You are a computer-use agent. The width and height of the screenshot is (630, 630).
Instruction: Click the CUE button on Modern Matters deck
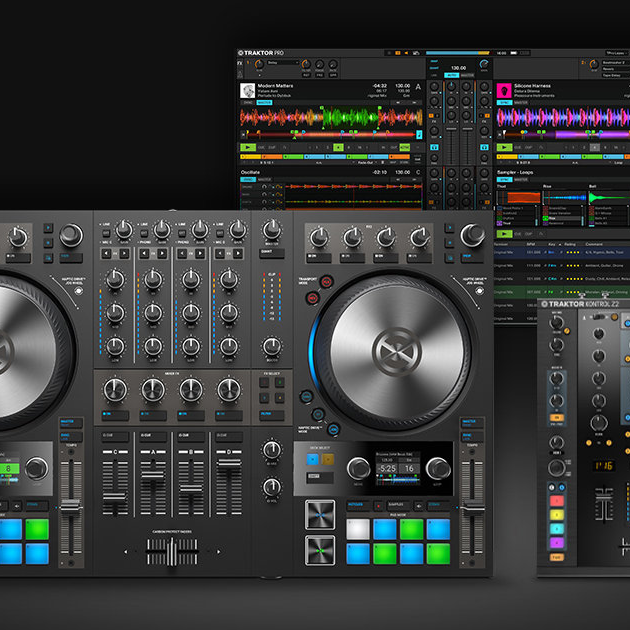tap(261, 148)
